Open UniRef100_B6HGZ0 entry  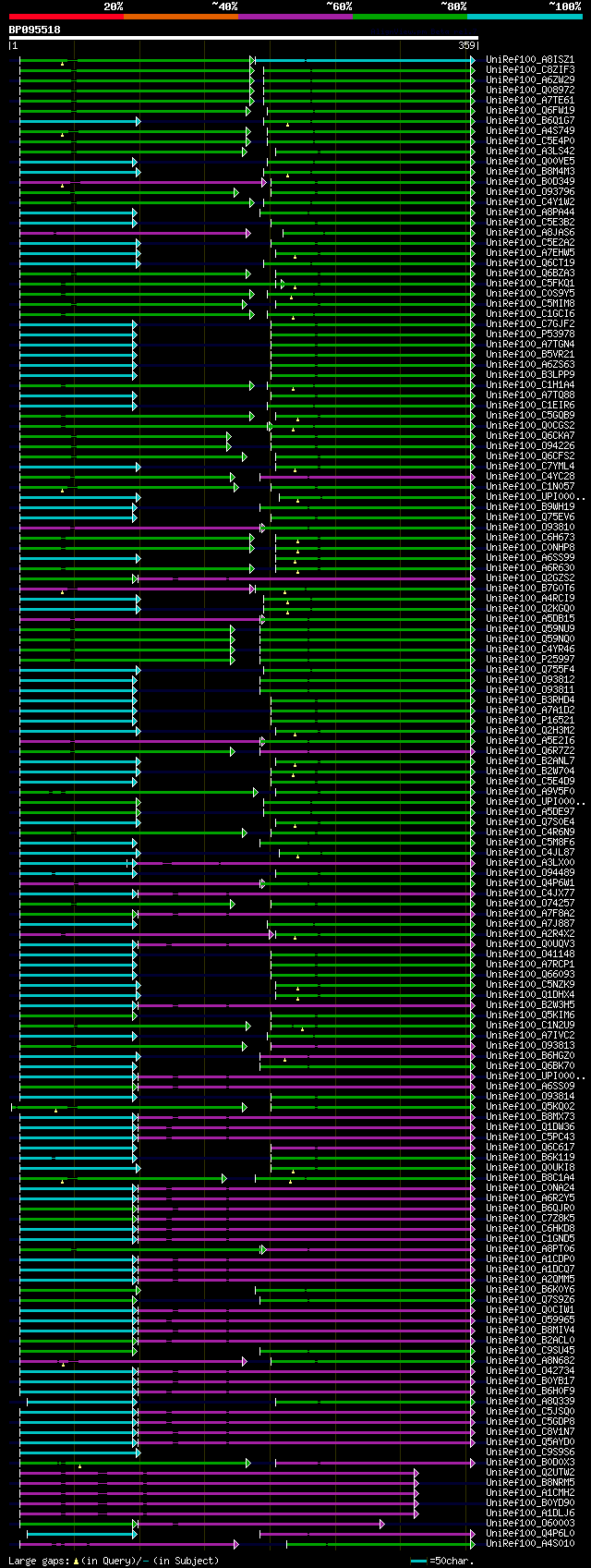pyautogui.click(x=530, y=1055)
